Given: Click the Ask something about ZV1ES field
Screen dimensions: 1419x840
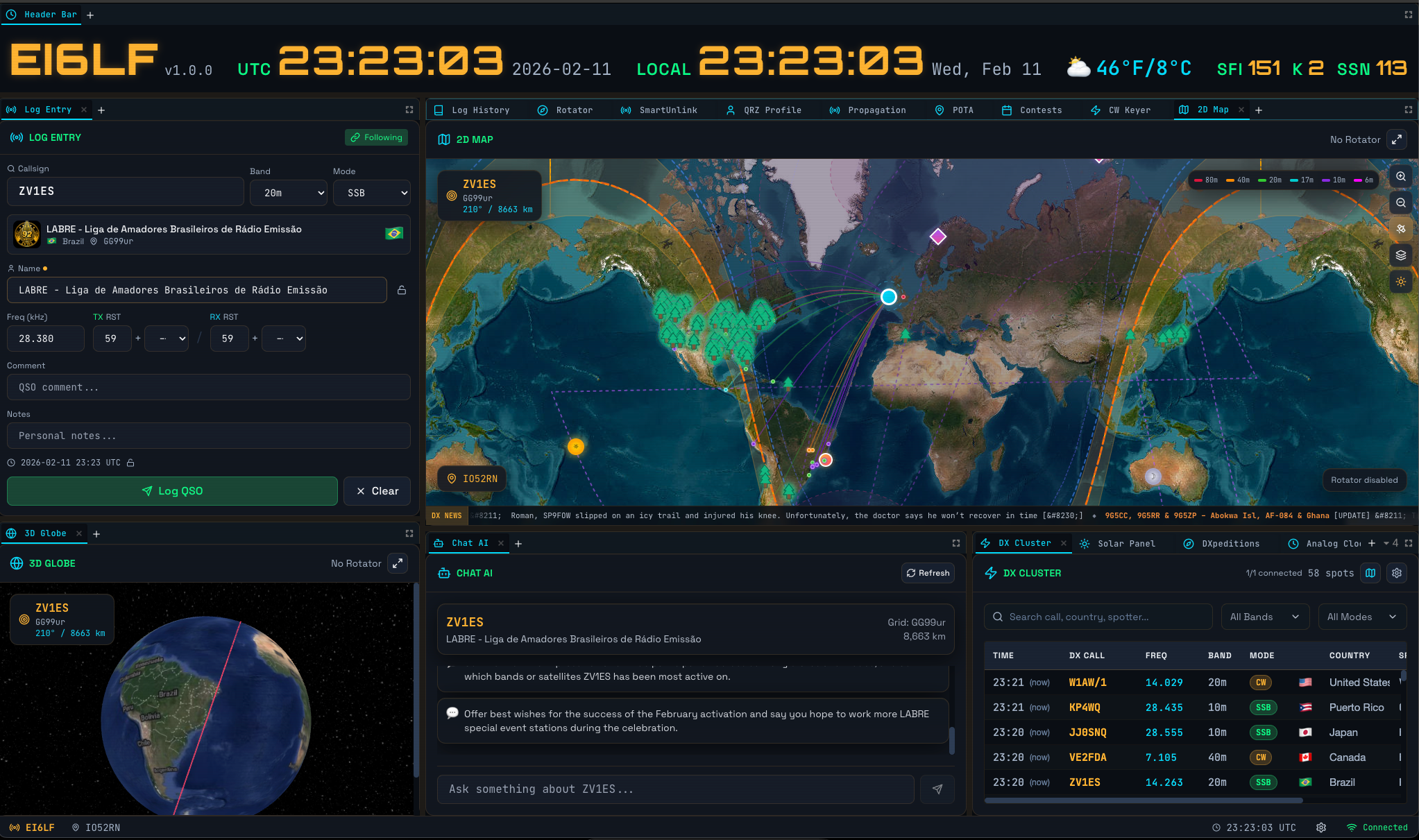Looking at the screenshot, I should (x=675, y=789).
